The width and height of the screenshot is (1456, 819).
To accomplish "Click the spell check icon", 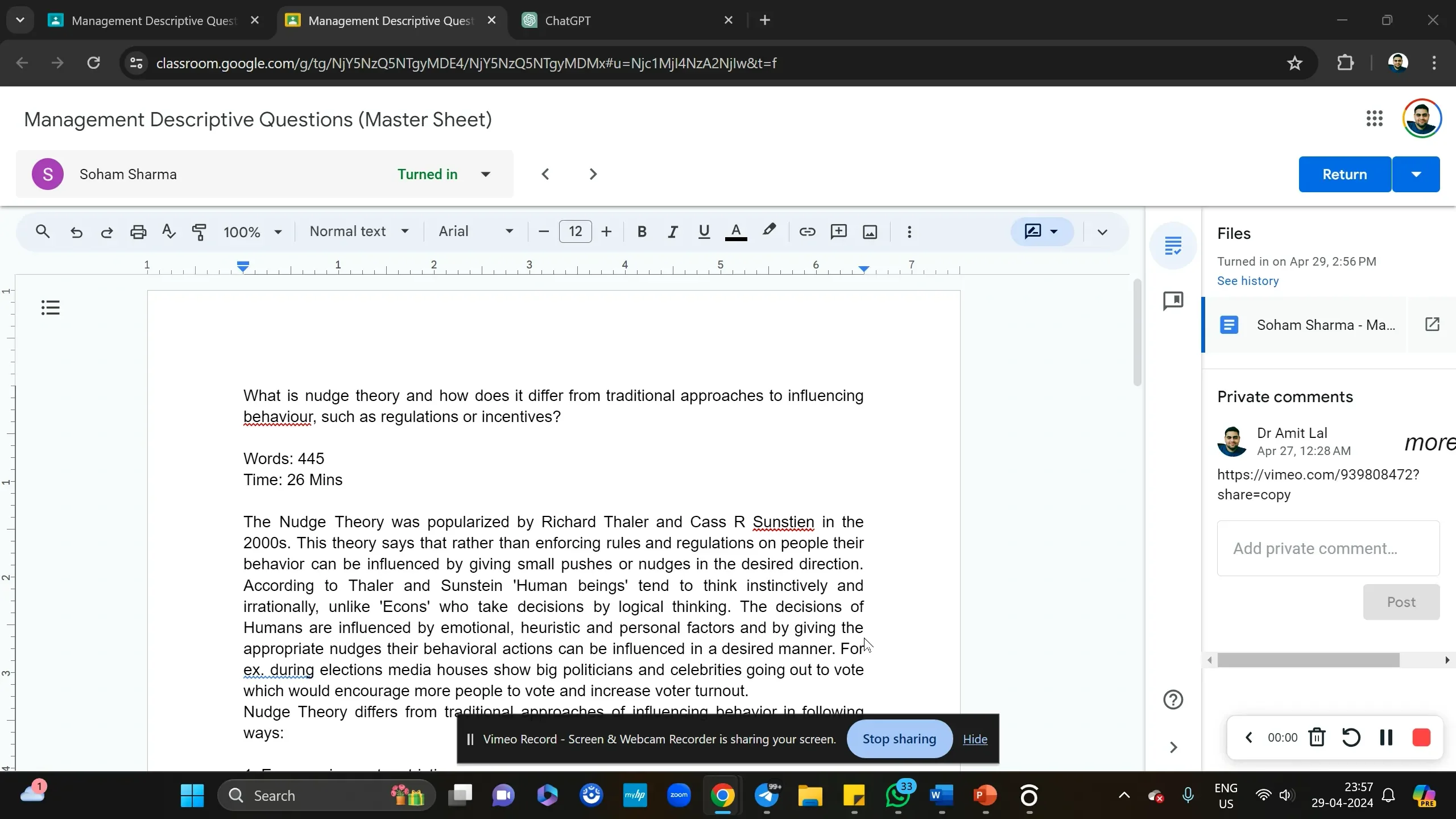I will pos(169,232).
